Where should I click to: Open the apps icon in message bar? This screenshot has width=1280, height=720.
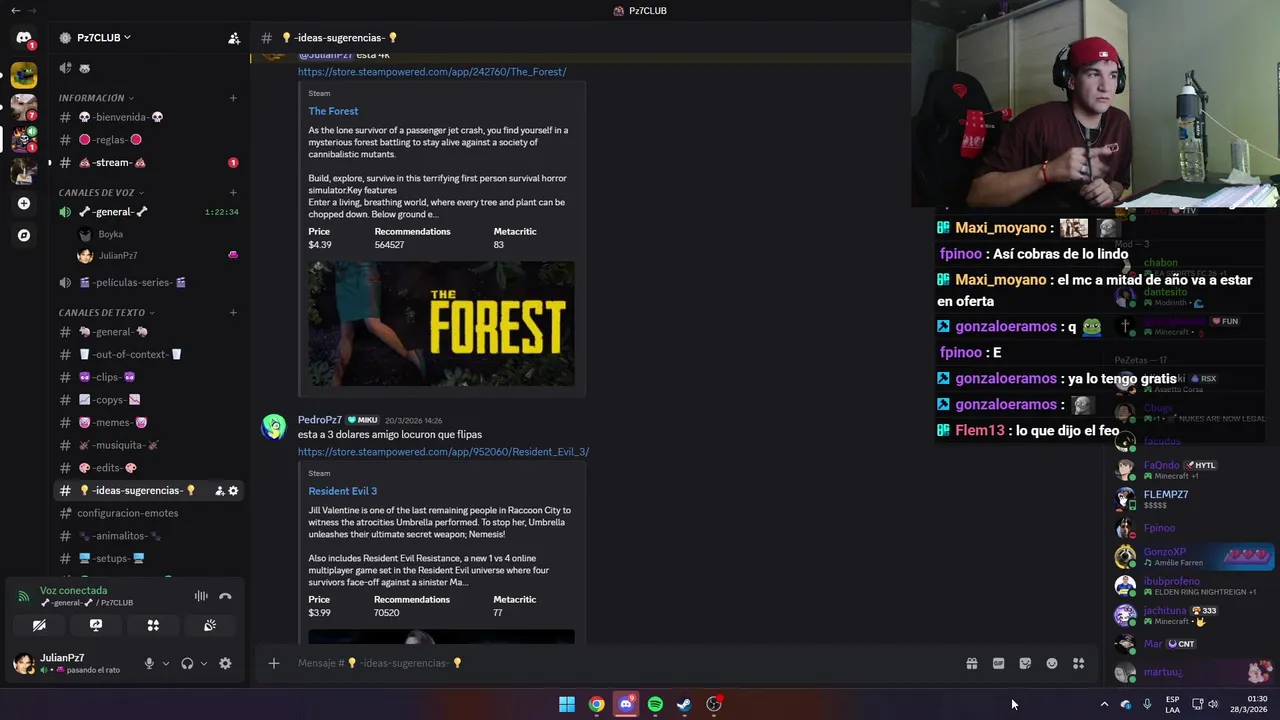[x=1079, y=663]
